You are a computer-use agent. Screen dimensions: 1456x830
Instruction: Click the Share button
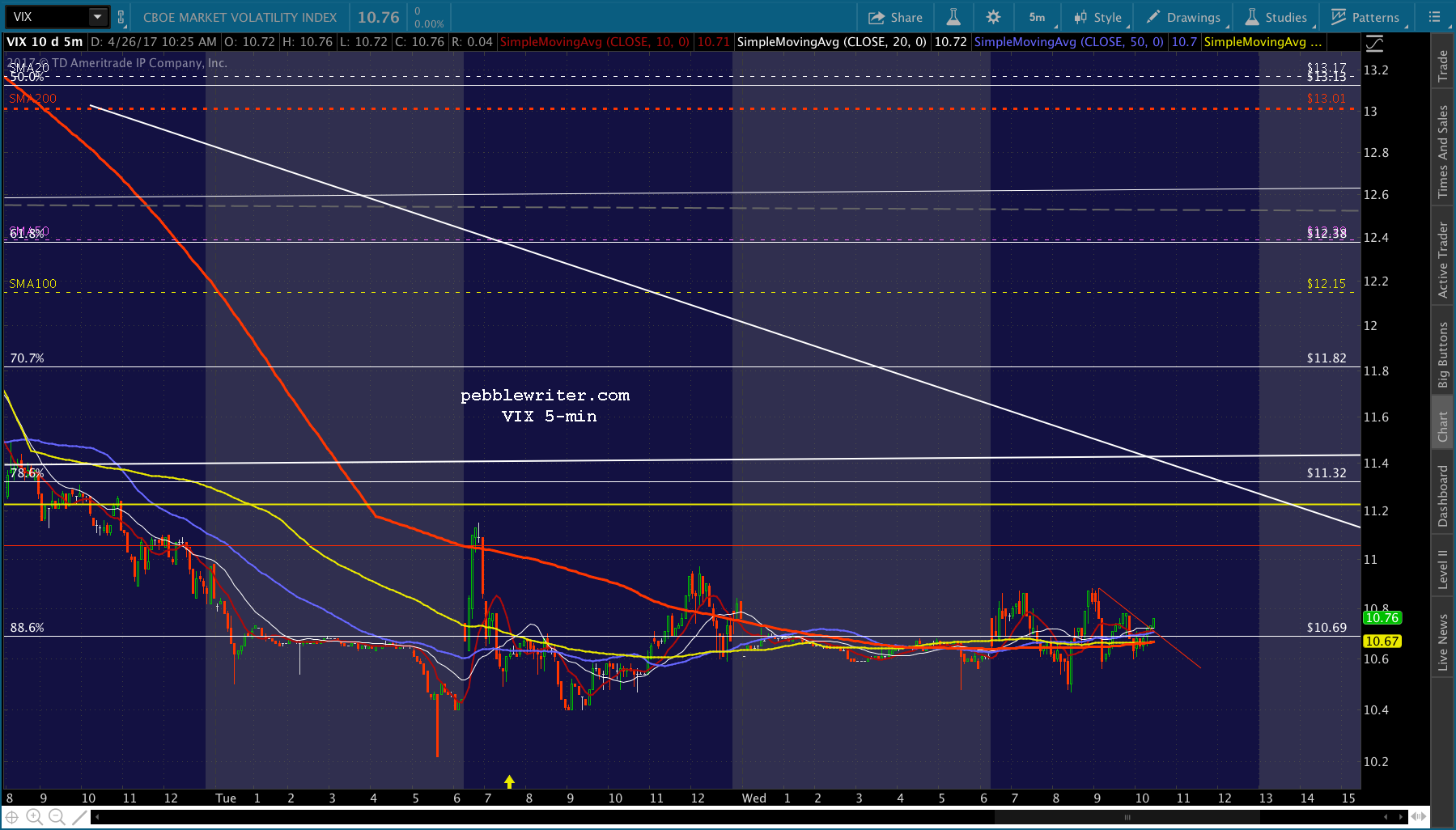(895, 17)
